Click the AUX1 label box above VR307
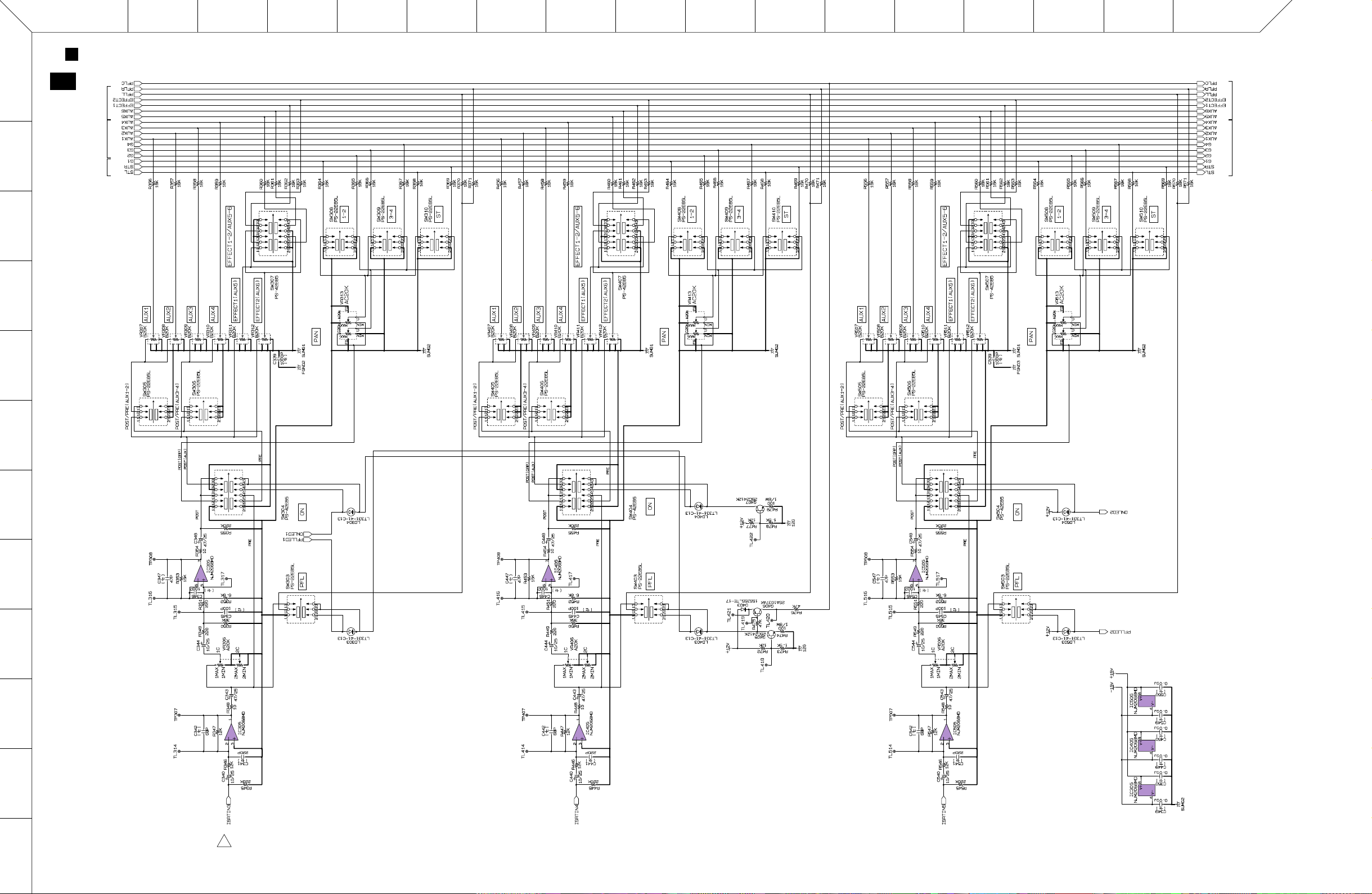The width and height of the screenshot is (1372, 894). (146, 314)
